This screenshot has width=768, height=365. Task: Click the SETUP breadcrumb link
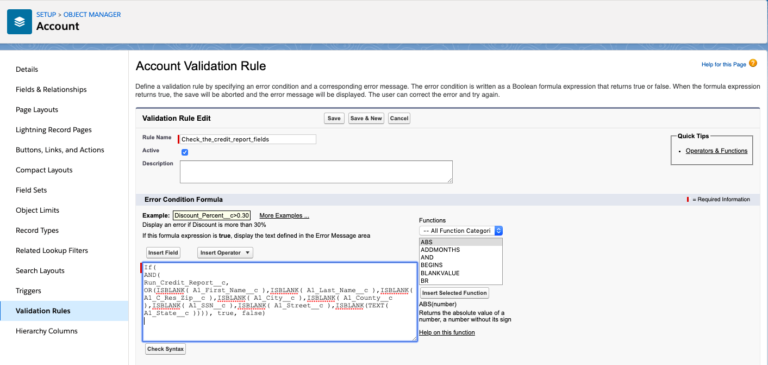(46, 15)
